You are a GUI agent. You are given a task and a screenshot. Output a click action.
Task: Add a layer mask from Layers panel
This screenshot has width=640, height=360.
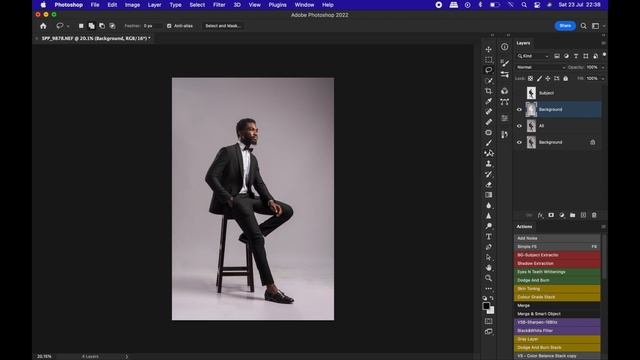(551, 215)
